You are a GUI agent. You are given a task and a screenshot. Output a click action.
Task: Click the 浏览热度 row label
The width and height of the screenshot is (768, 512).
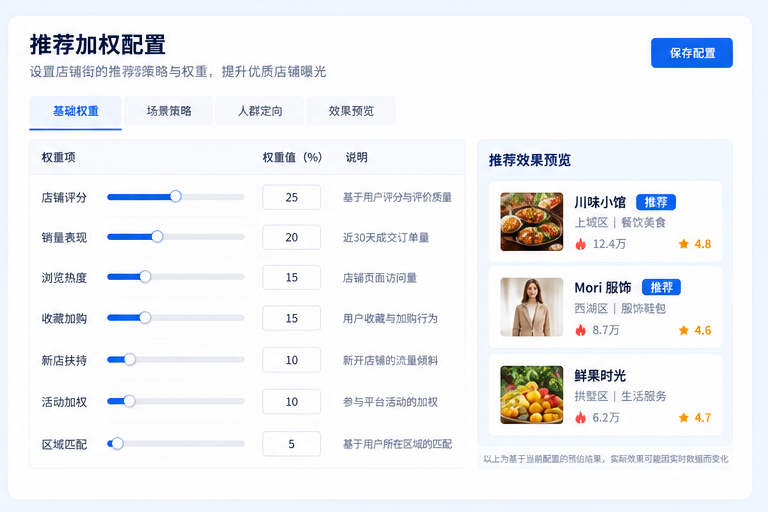click(64, 278)
